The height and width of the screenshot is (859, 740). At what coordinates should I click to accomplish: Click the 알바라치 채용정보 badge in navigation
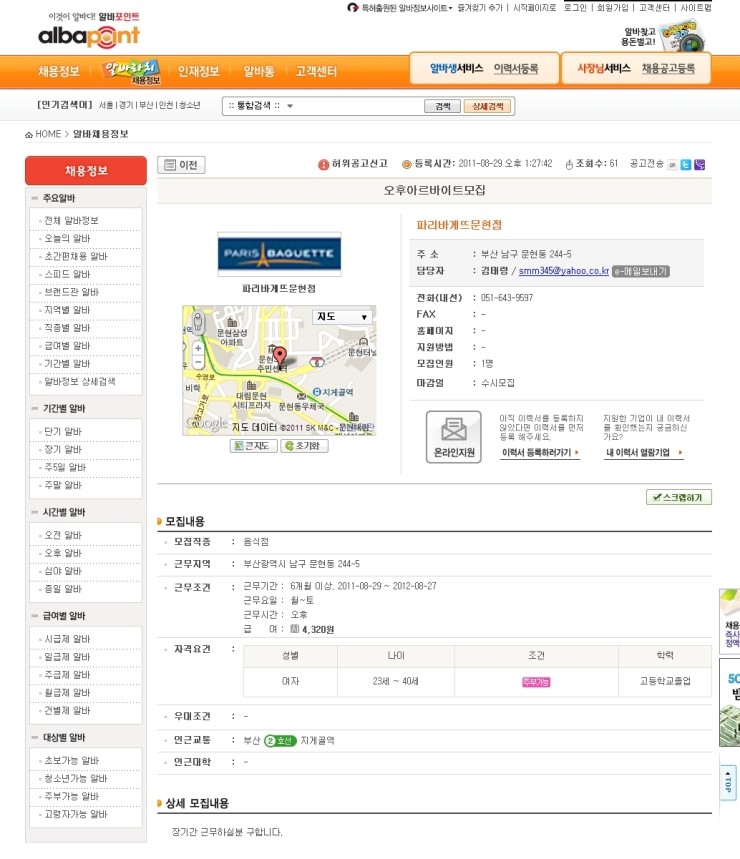pyautogui.click(x=130, y=71)
